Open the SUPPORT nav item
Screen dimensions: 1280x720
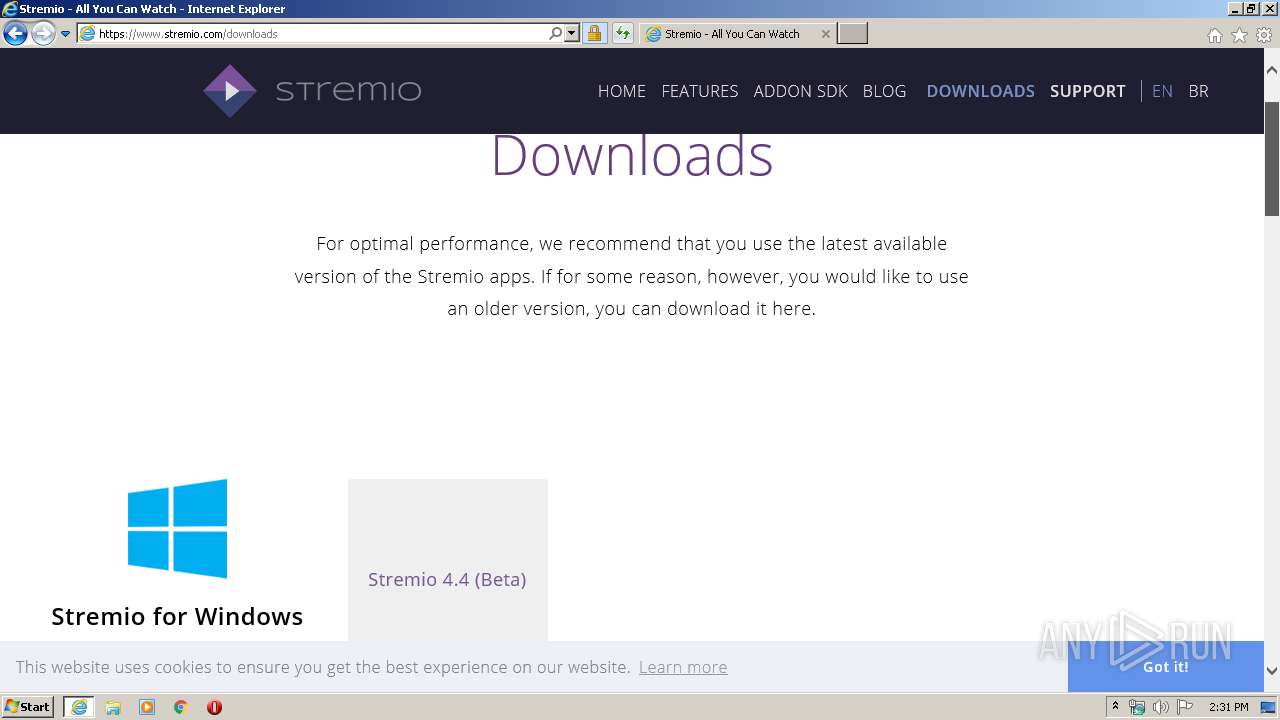1087,91
